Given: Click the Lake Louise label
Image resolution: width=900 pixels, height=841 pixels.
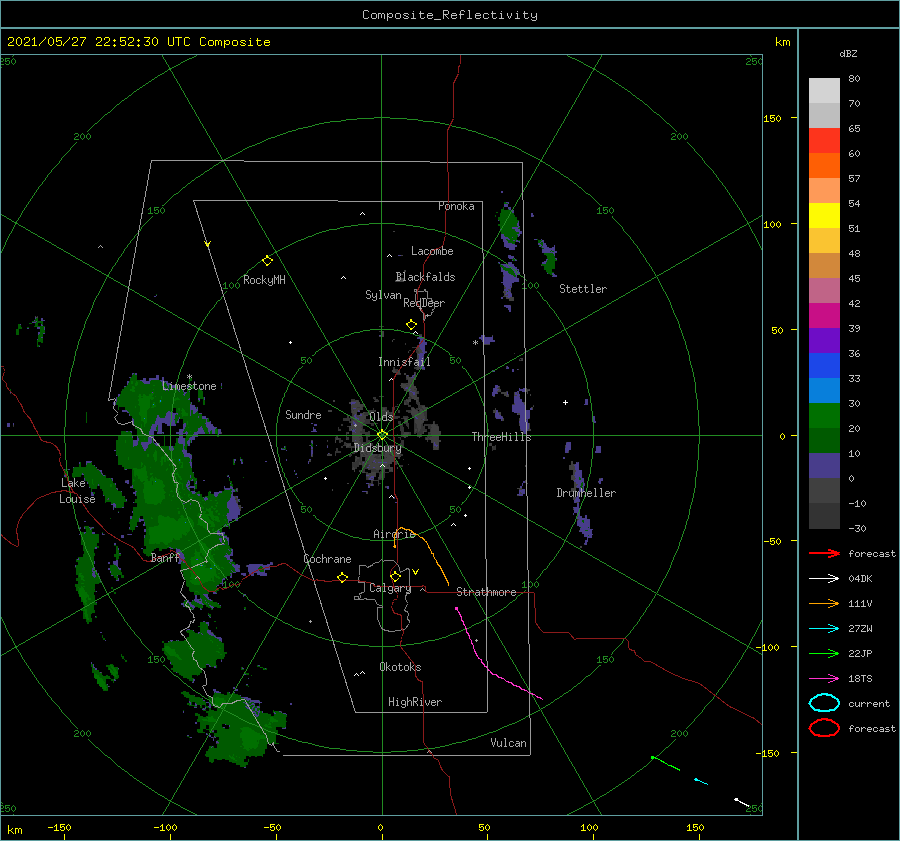Looking at the screenshot, I should point(77,491).
